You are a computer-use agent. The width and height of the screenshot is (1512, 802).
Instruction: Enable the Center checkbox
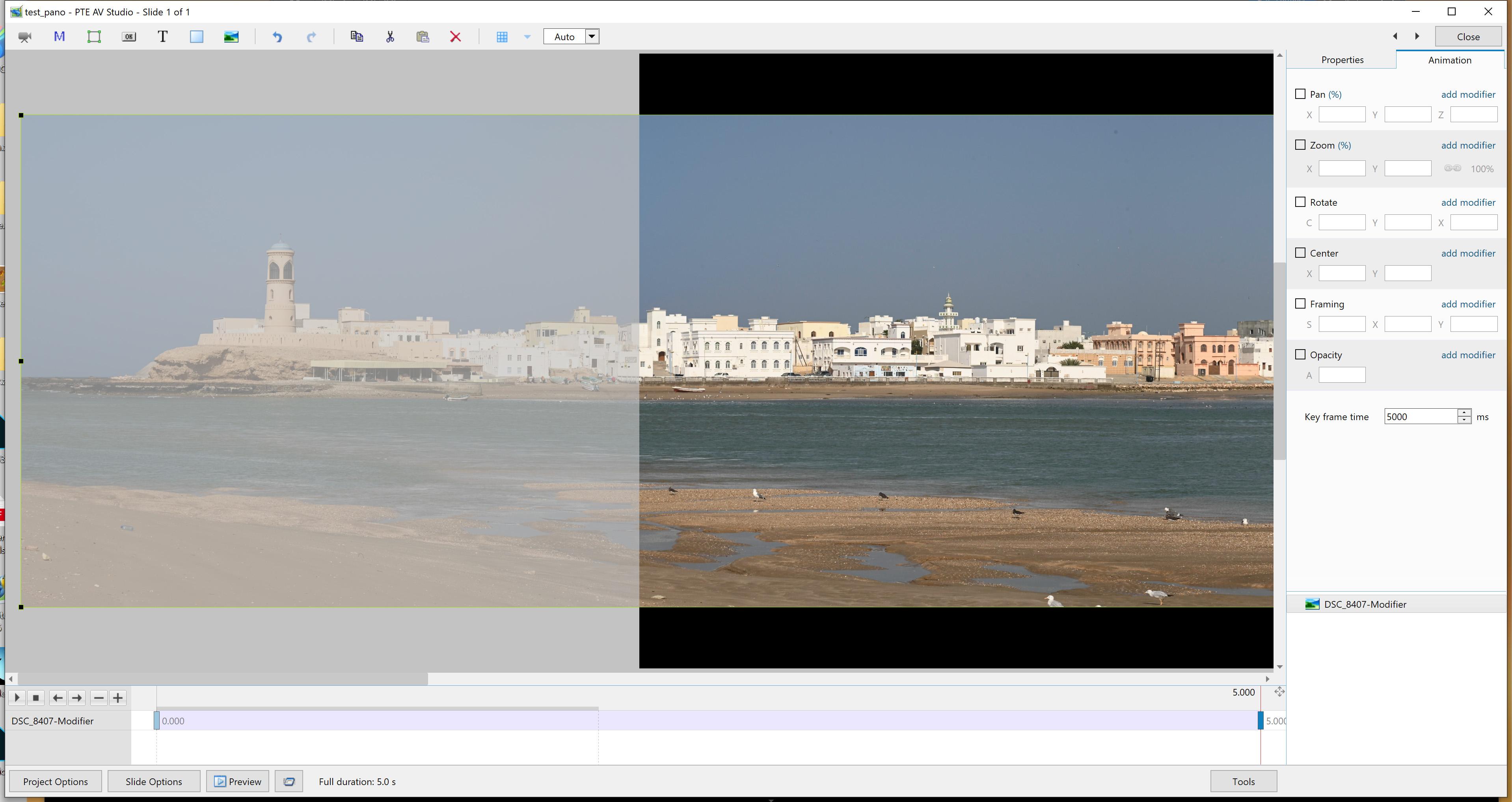(1300, 253)
